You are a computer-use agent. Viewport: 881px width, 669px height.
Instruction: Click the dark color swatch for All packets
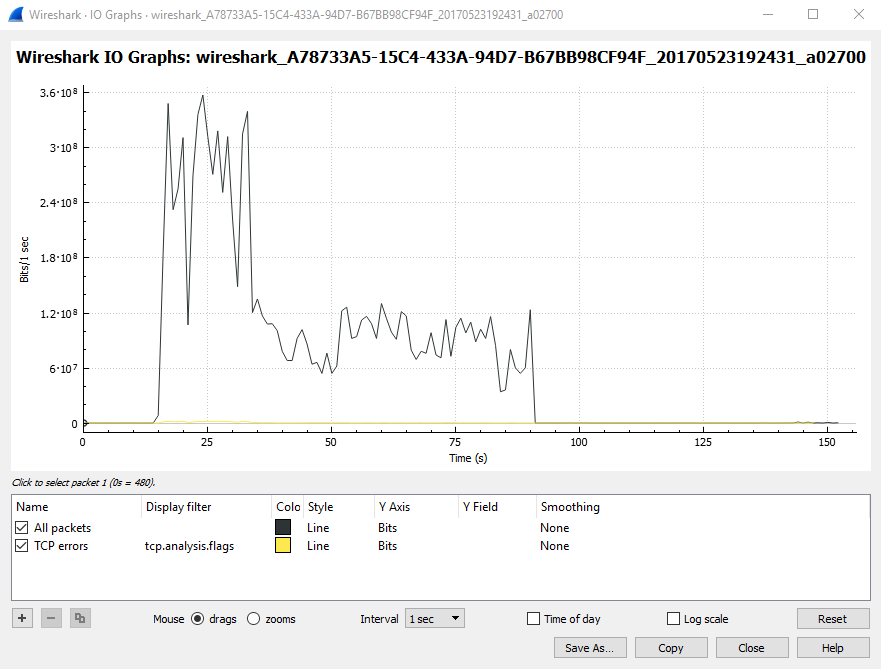[283, 527]
